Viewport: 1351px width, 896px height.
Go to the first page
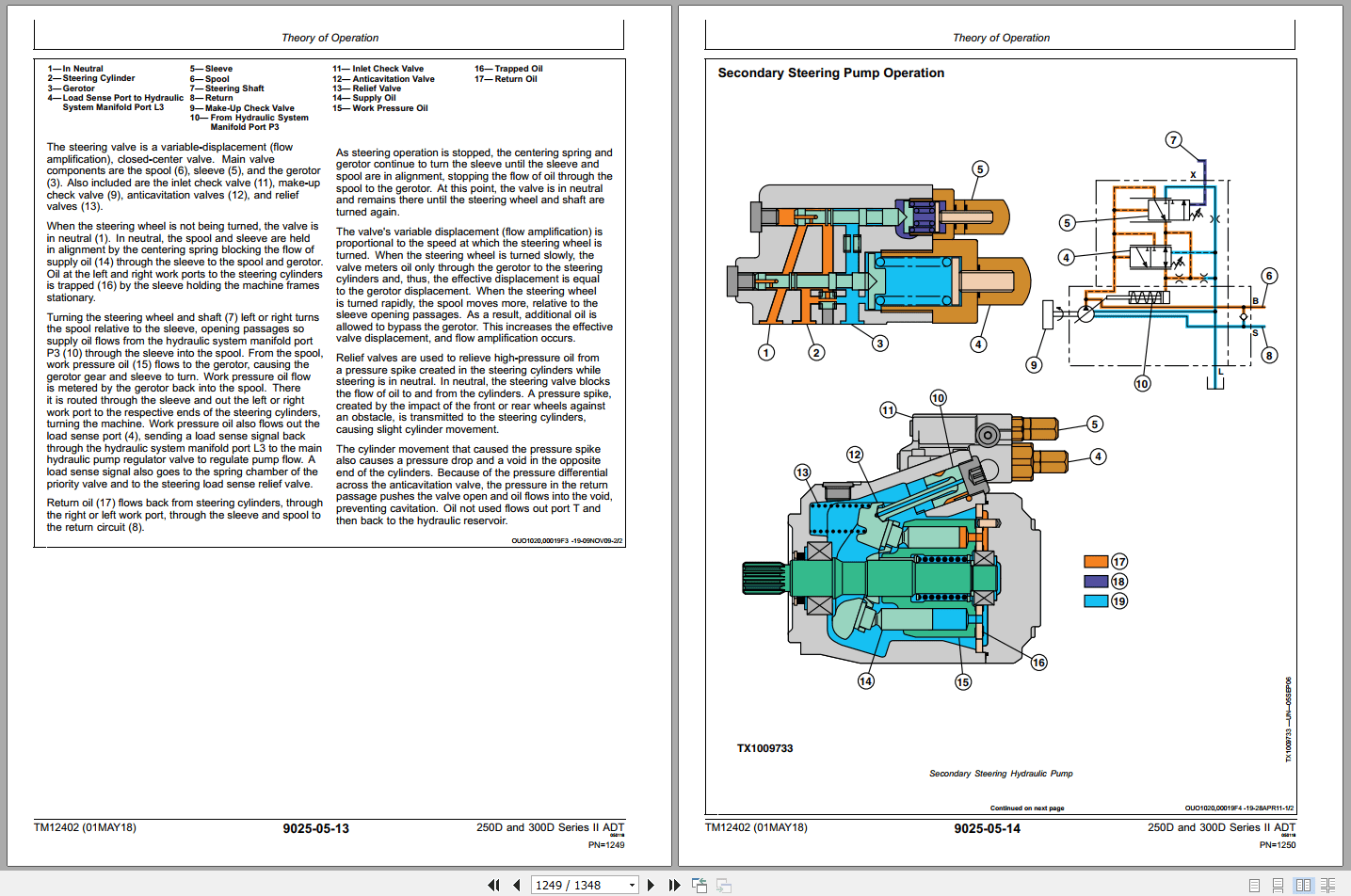(493, 885)
